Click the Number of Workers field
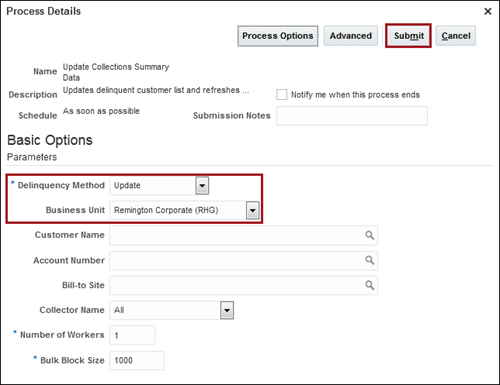The width and height of the screenshot is (500, 385). tap(132, 335)
